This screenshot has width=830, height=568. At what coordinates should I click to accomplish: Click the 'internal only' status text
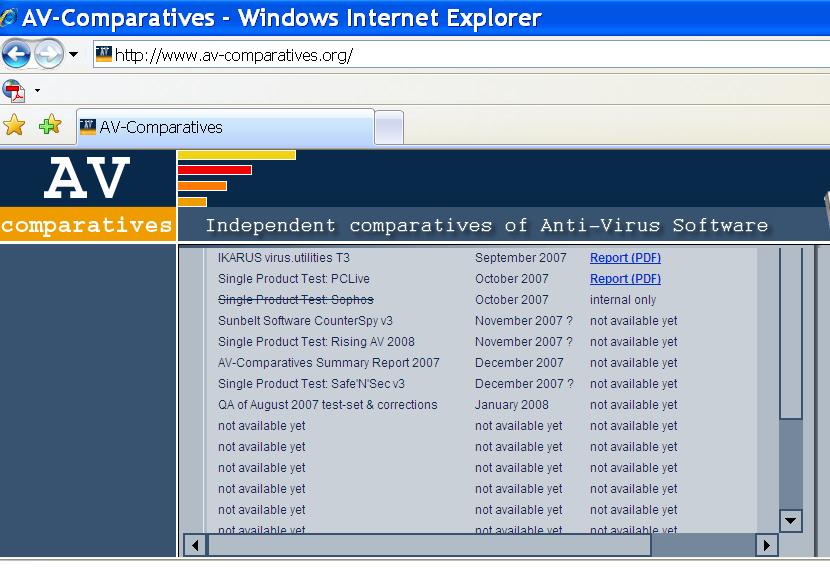point(623,300)
